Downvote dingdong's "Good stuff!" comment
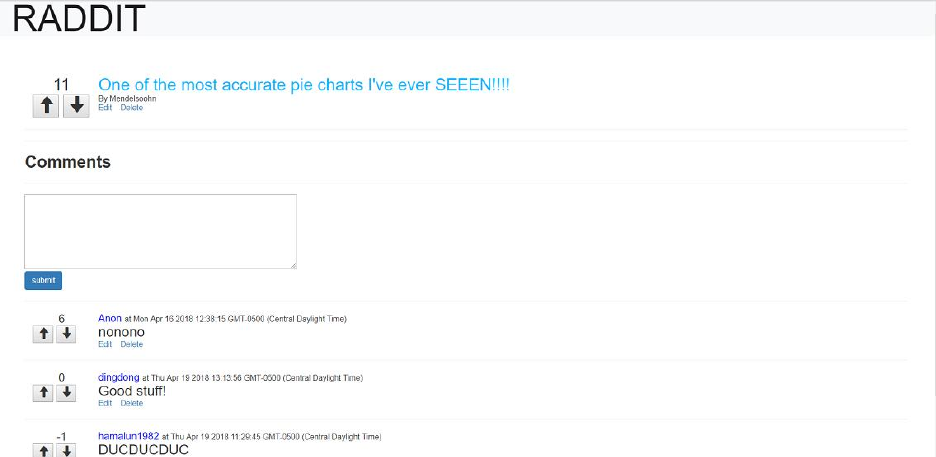This screenshot has width=936, height=457. (66, 393)
